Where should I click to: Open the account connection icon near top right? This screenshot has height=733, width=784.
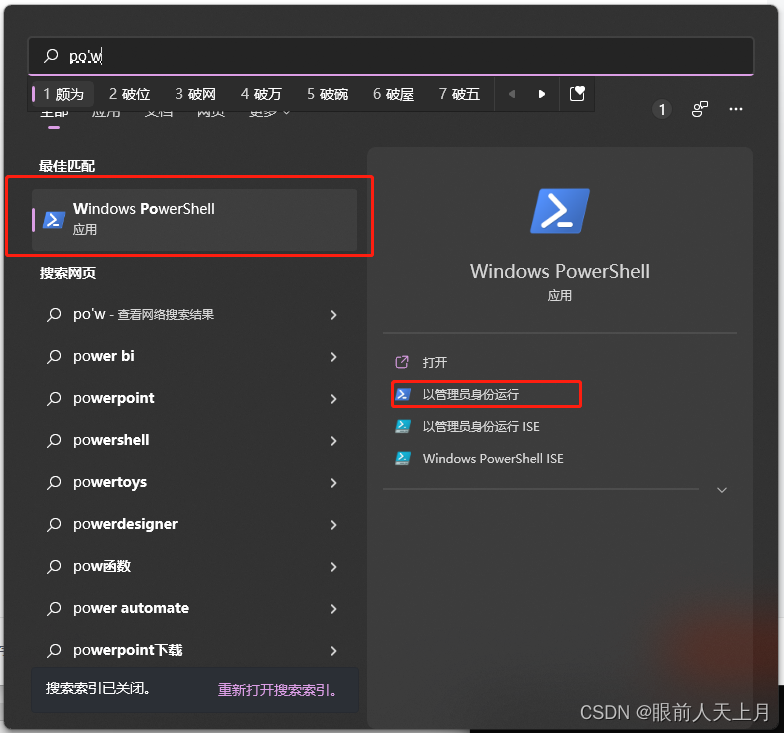click(x=700, y=109)
